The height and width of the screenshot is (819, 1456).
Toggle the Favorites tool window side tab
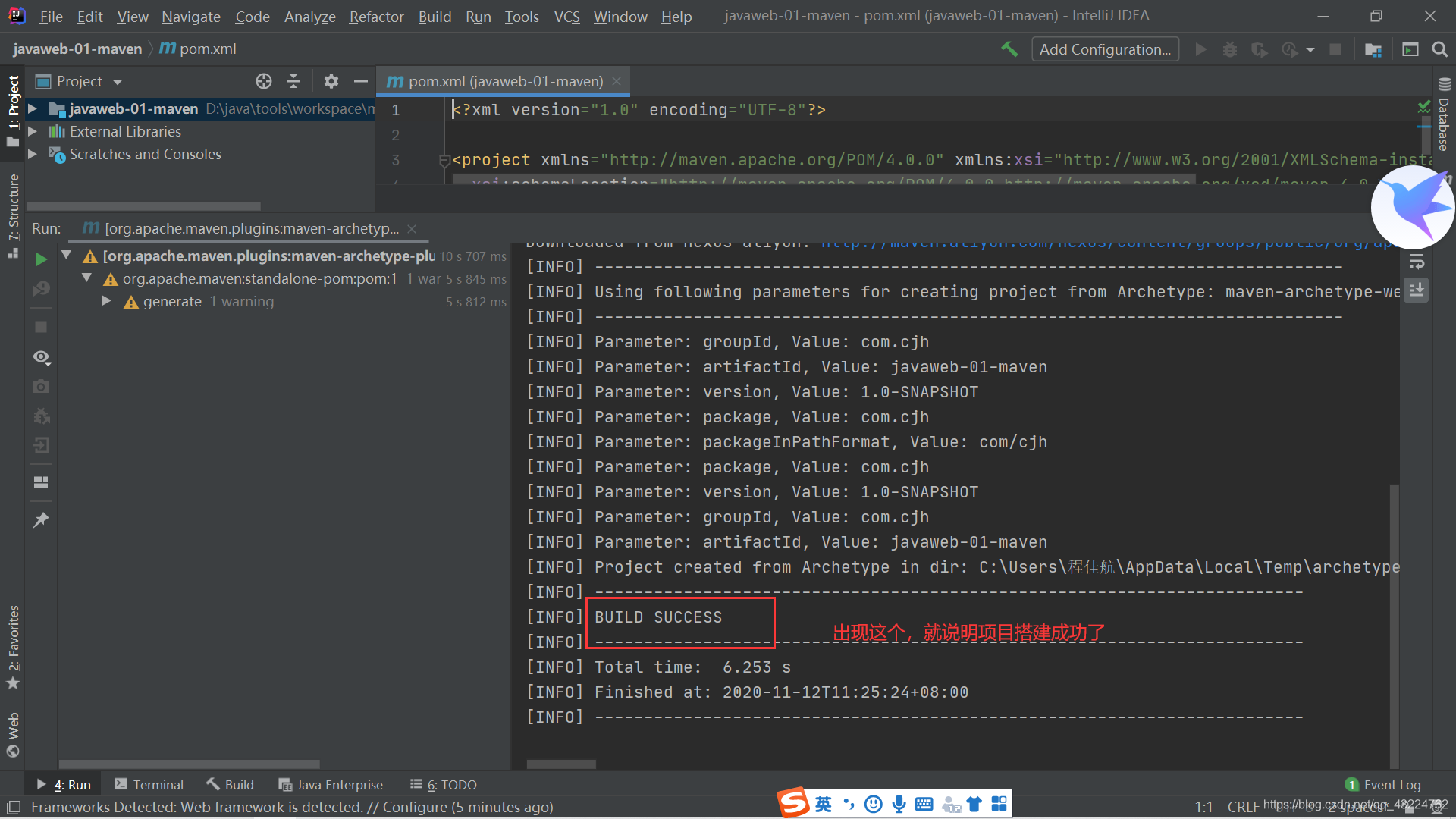pyautogui.click(x=13, y=647)
